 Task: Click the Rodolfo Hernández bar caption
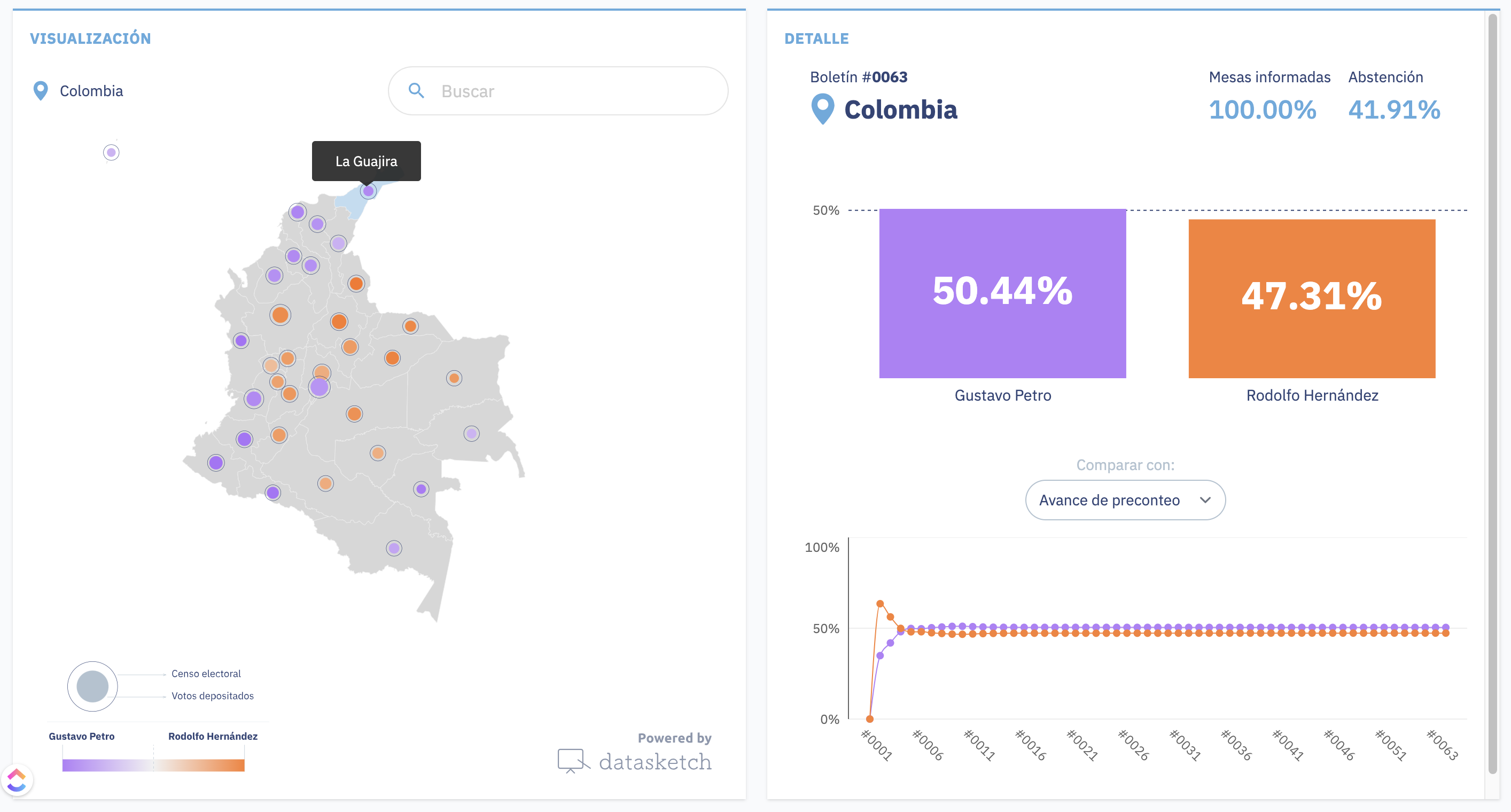(x=1312, y=395)
